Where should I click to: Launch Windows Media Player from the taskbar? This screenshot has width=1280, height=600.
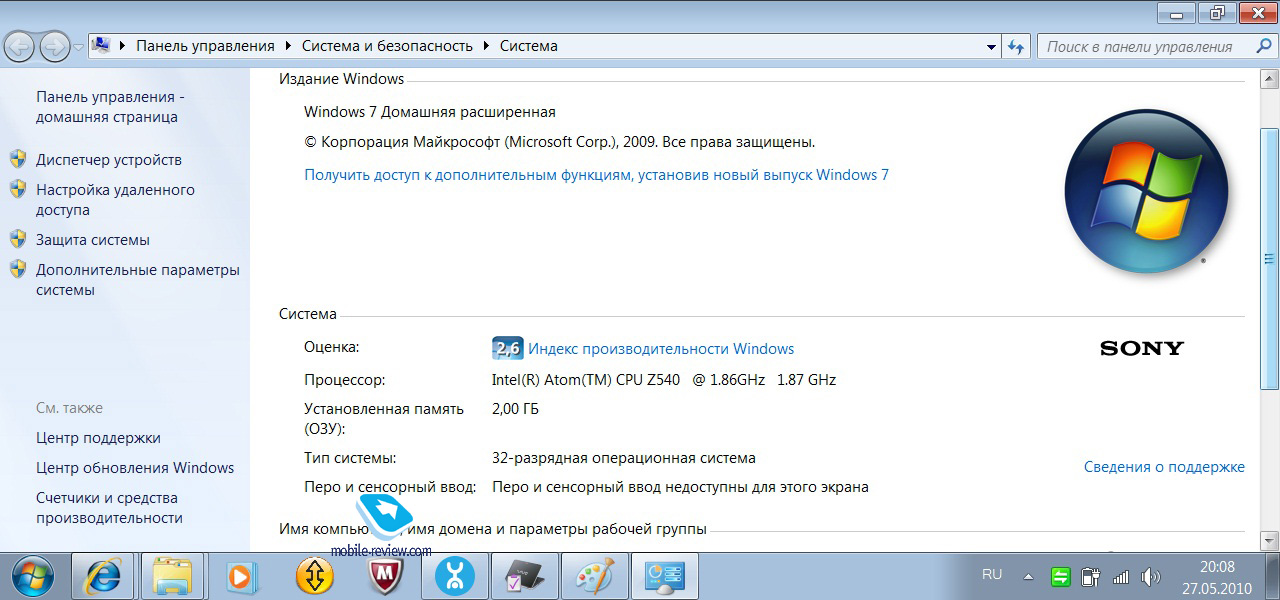coord(240,576)
